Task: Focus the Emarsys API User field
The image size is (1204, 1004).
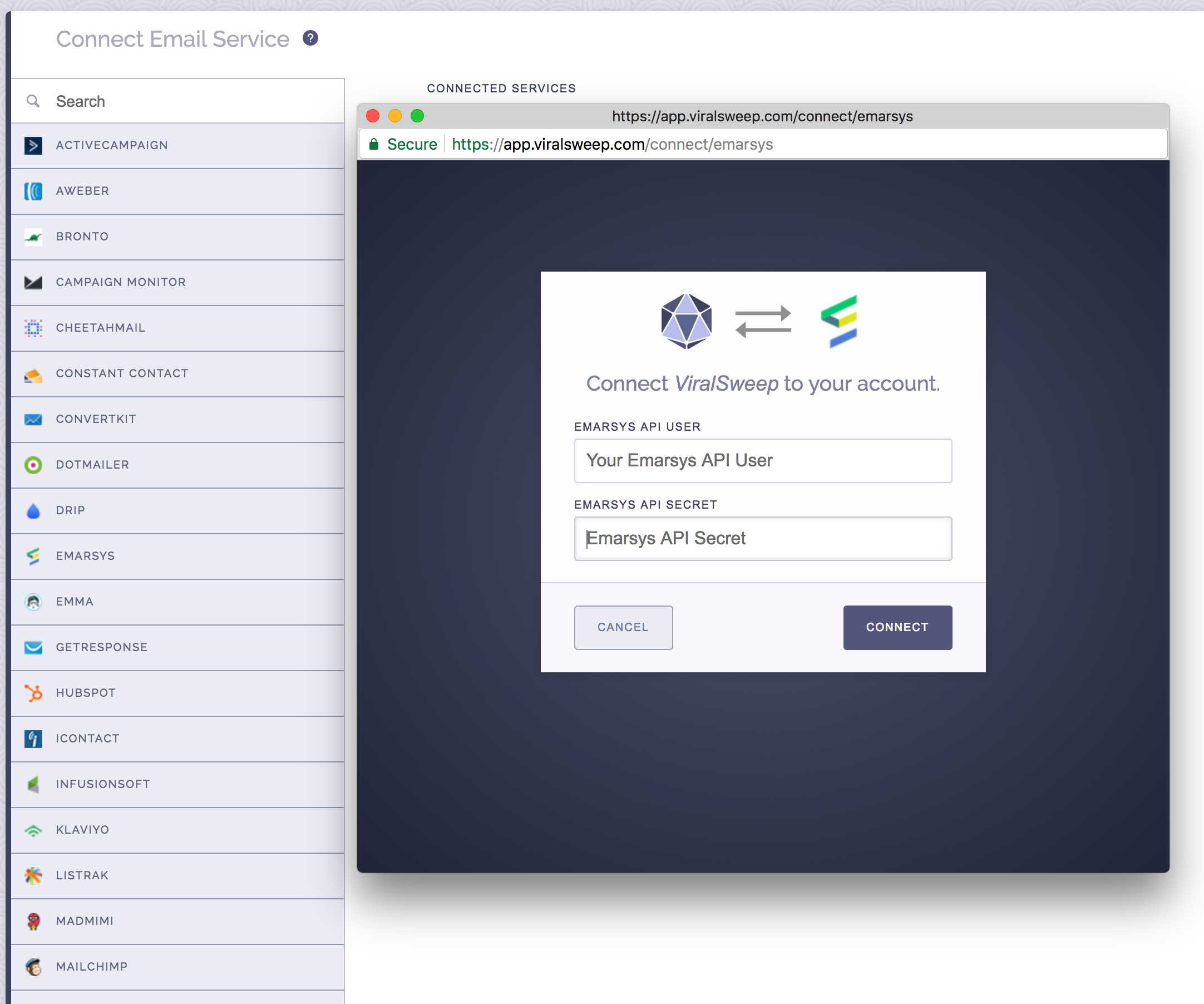Action: [x=763, y=460]
